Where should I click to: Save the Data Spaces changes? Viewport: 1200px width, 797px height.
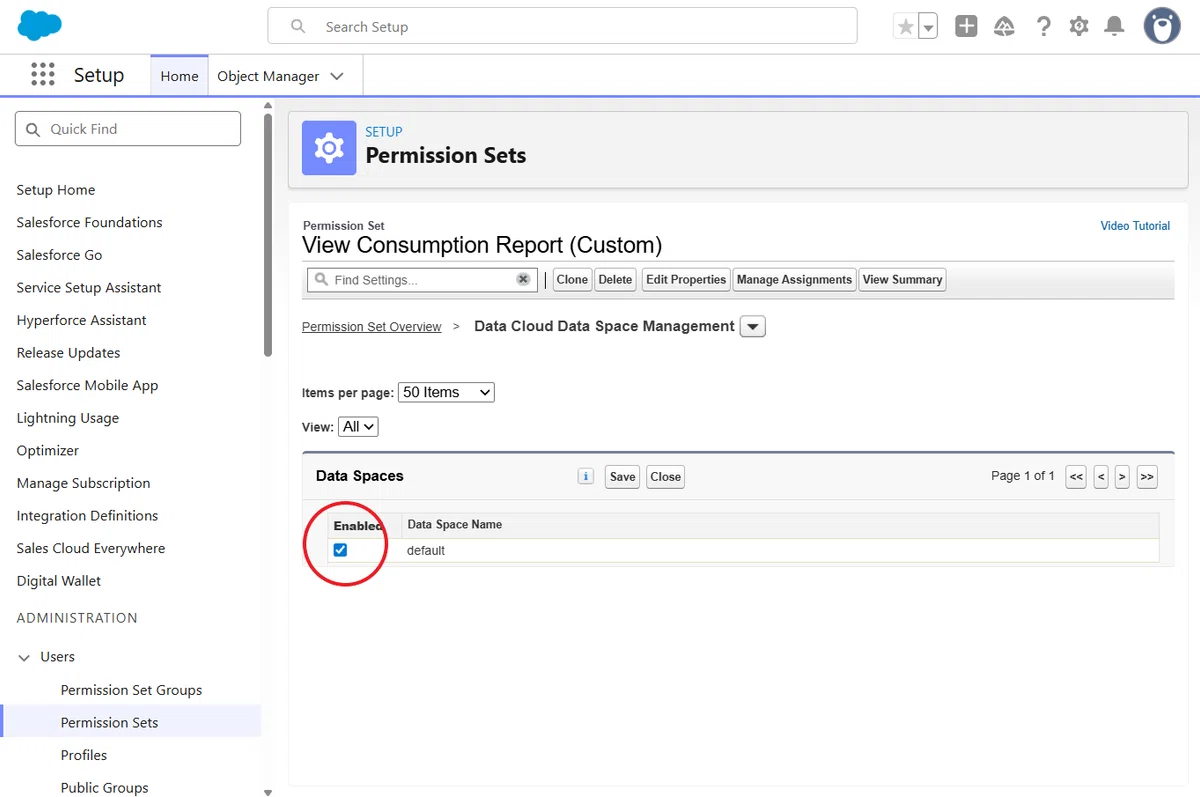(623, 477)
